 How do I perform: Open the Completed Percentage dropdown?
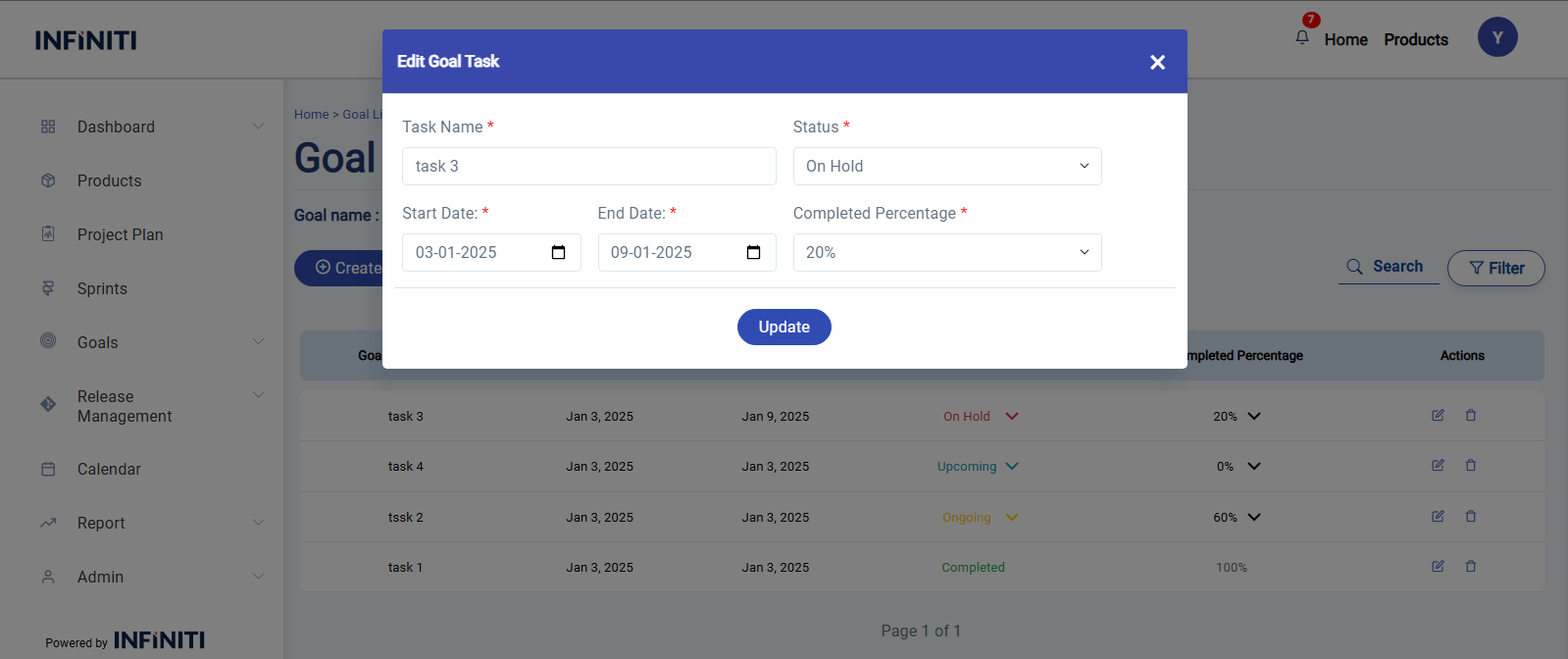946,253
